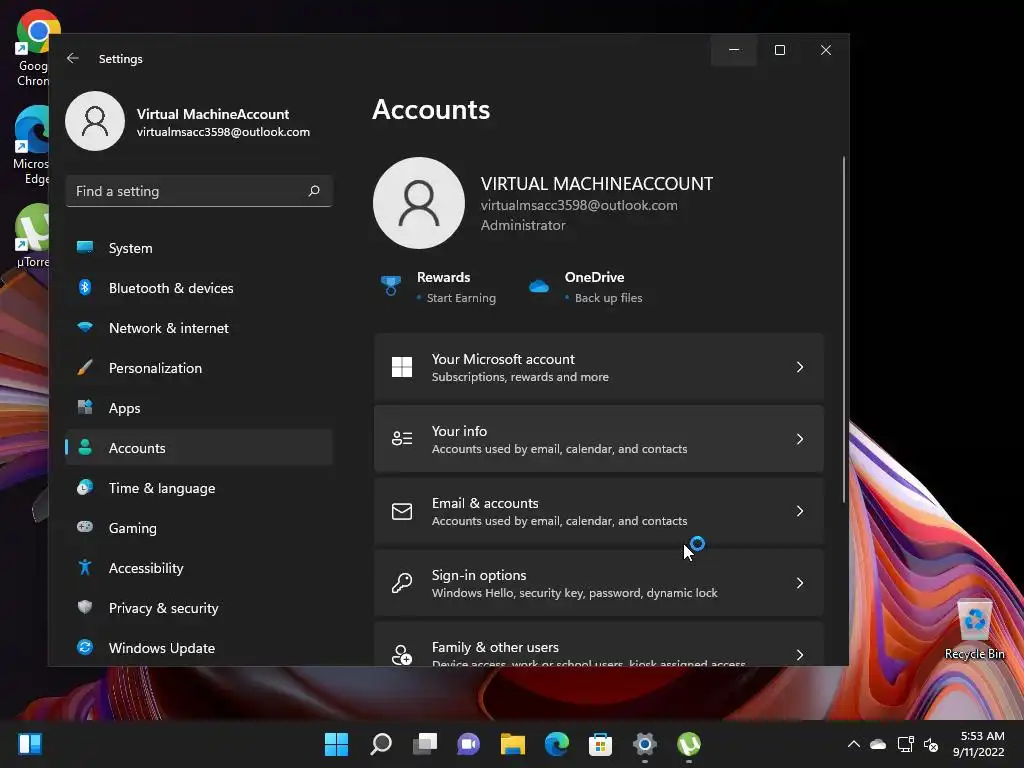Go back using the Settings back arrow
This screenshot has height=768, width=1024.
(x=72, y=58)
